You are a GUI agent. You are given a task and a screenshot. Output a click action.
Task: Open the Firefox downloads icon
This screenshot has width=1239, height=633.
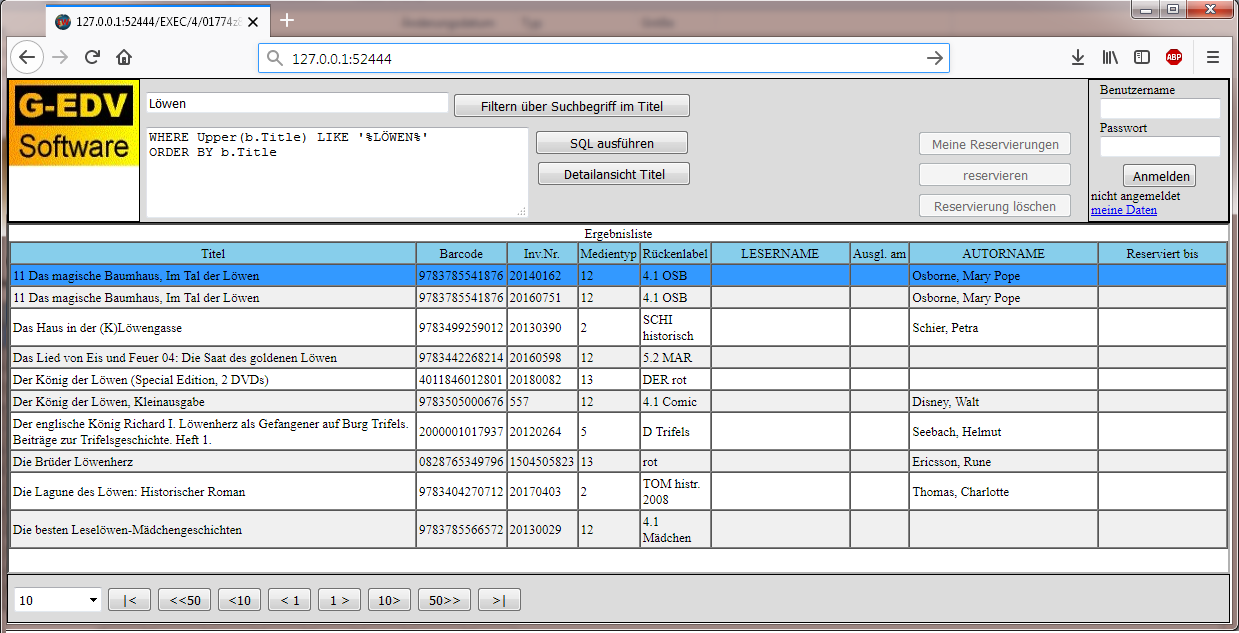click(1078, 58)
